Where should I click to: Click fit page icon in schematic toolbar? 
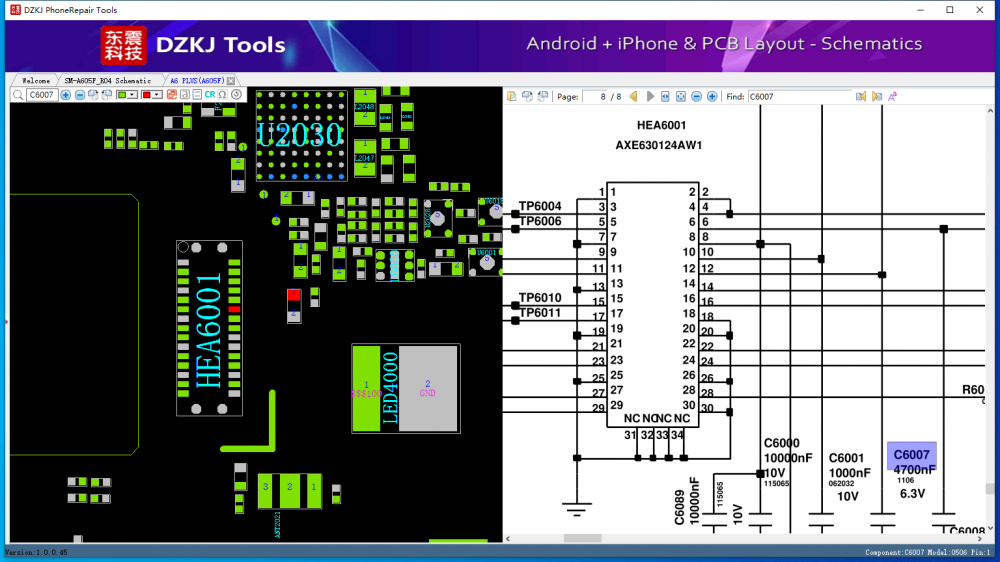point(680,97)
